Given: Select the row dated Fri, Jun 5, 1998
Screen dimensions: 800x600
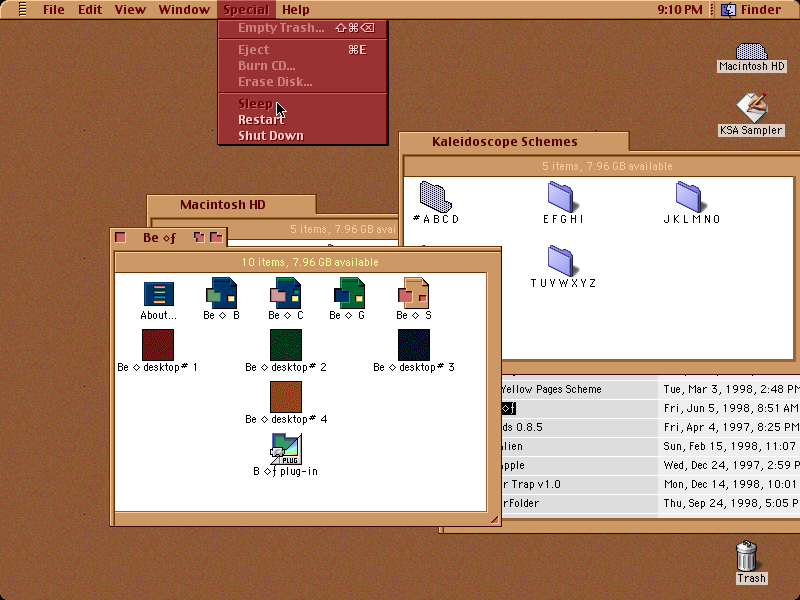Looking at the screenshot, I should (651, 408).
